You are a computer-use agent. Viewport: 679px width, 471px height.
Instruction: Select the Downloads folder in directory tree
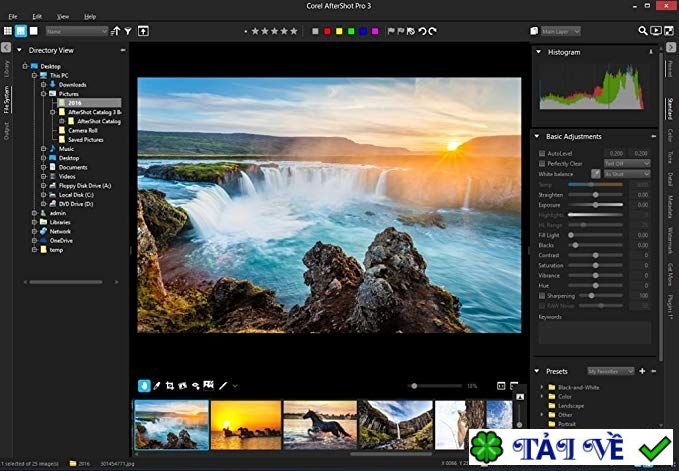click(72, 85)
